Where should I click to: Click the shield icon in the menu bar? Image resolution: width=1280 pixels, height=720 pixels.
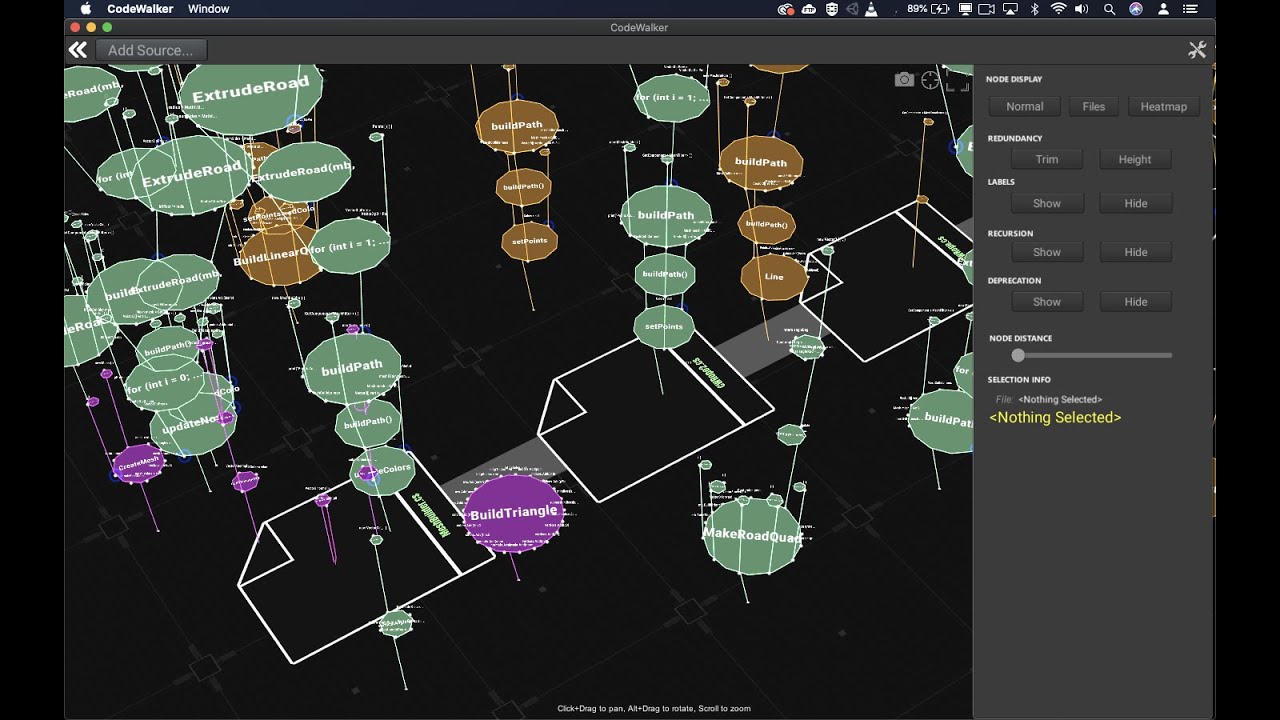(x=832, y=9)
